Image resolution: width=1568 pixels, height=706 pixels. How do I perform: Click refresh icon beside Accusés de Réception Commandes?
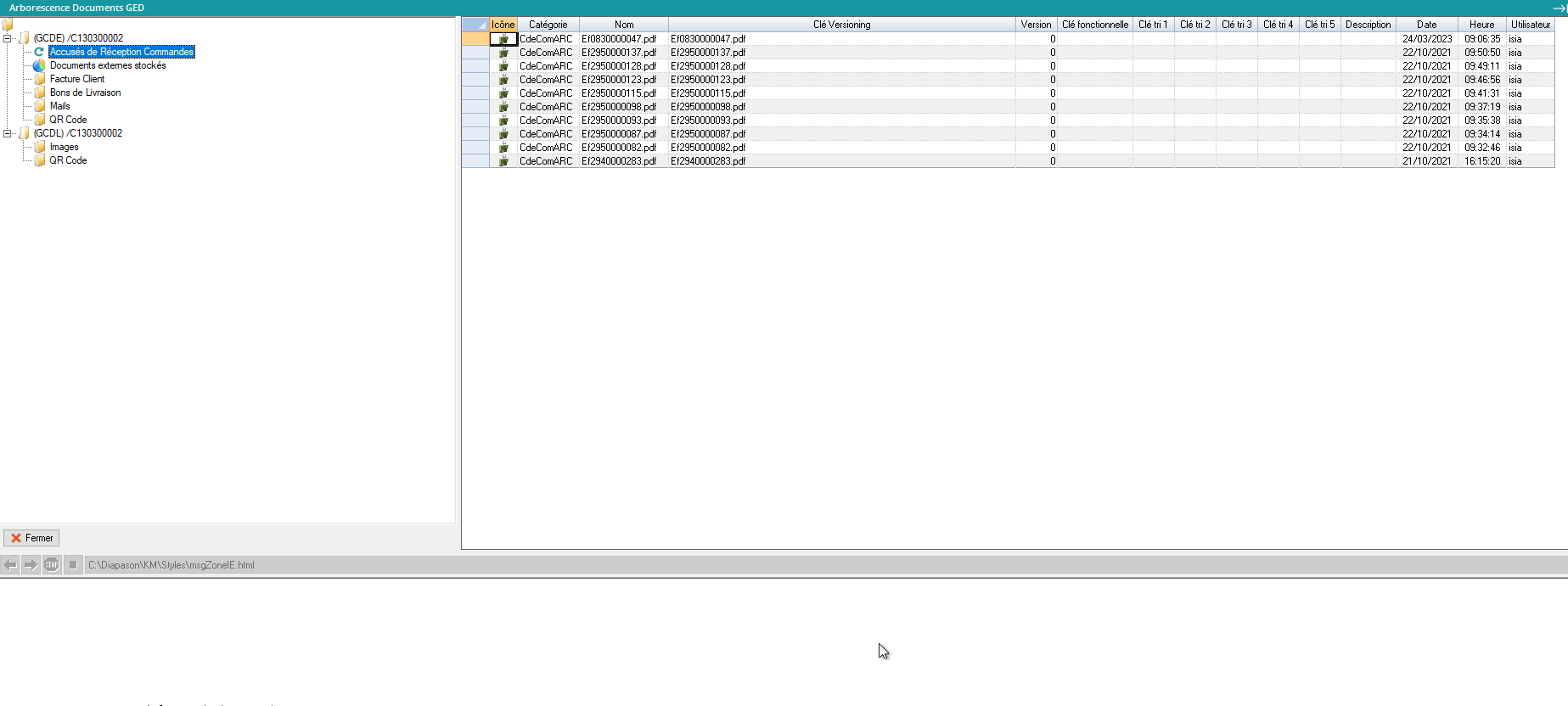(x=39, y=52)
